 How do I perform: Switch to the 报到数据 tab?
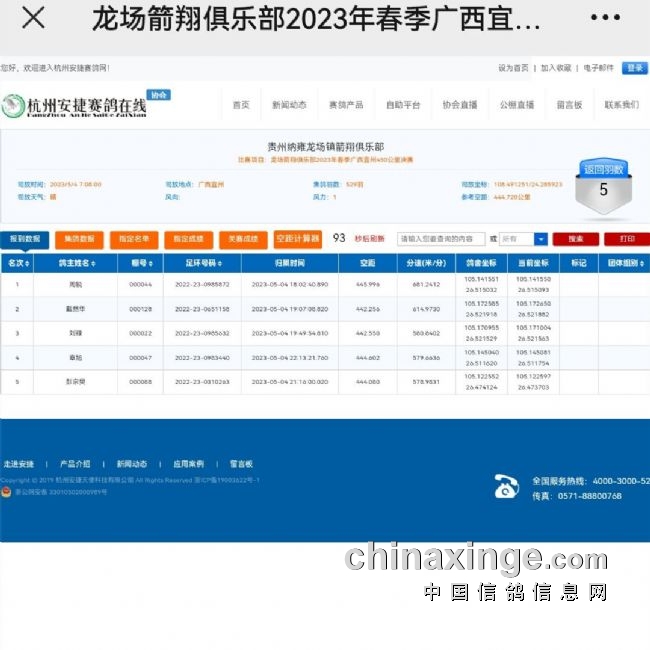tap(25, 239)
